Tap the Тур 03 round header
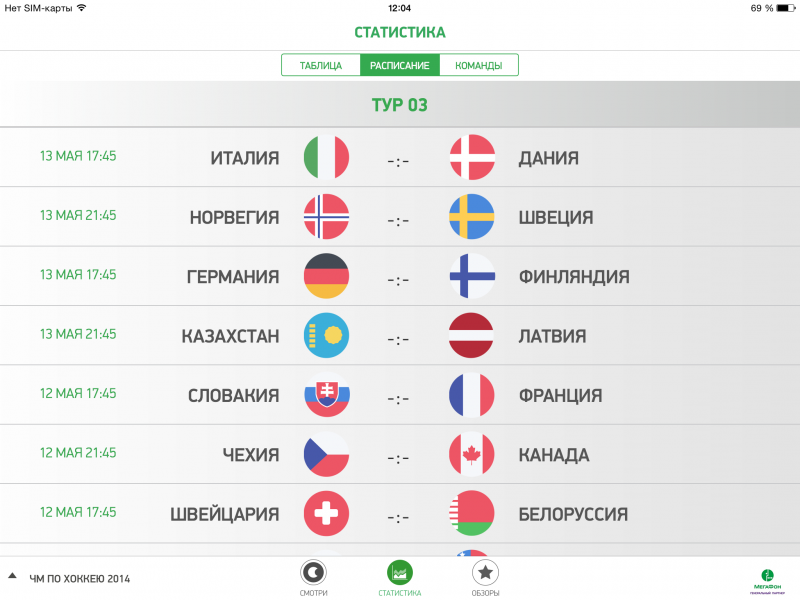800x600 pixels. [x=400, y=105]
